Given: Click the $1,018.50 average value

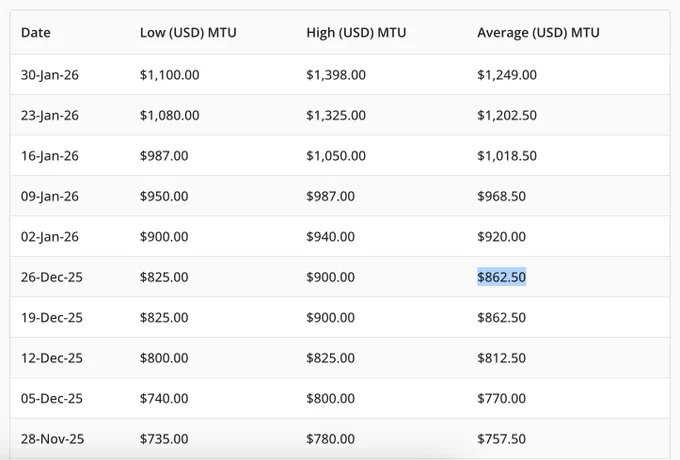Looking at the screenshot, I should (507, 156).
